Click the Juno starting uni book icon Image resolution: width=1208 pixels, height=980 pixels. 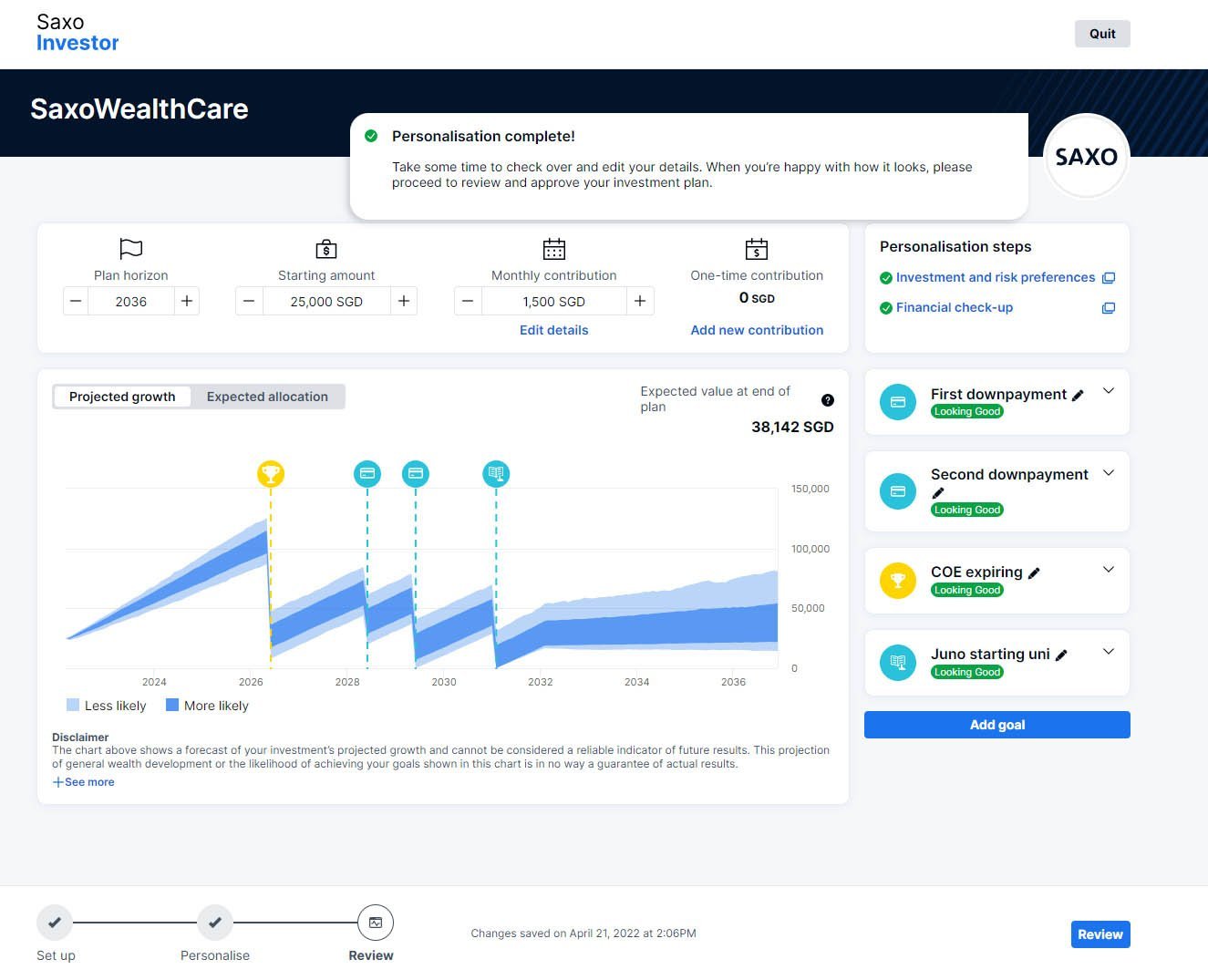898,663
